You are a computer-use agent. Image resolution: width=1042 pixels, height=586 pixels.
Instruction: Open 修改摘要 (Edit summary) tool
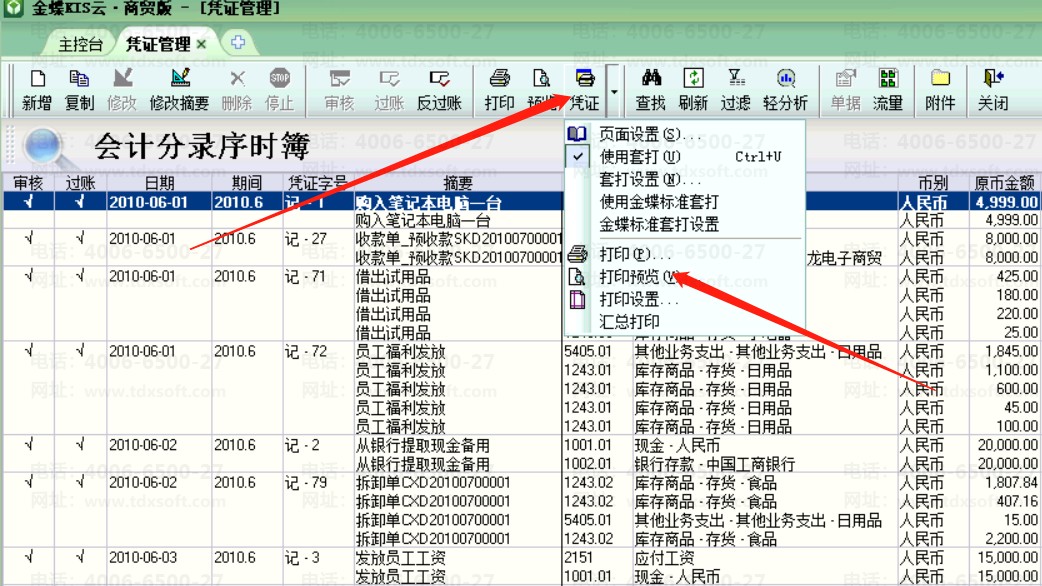coord(180,89)
